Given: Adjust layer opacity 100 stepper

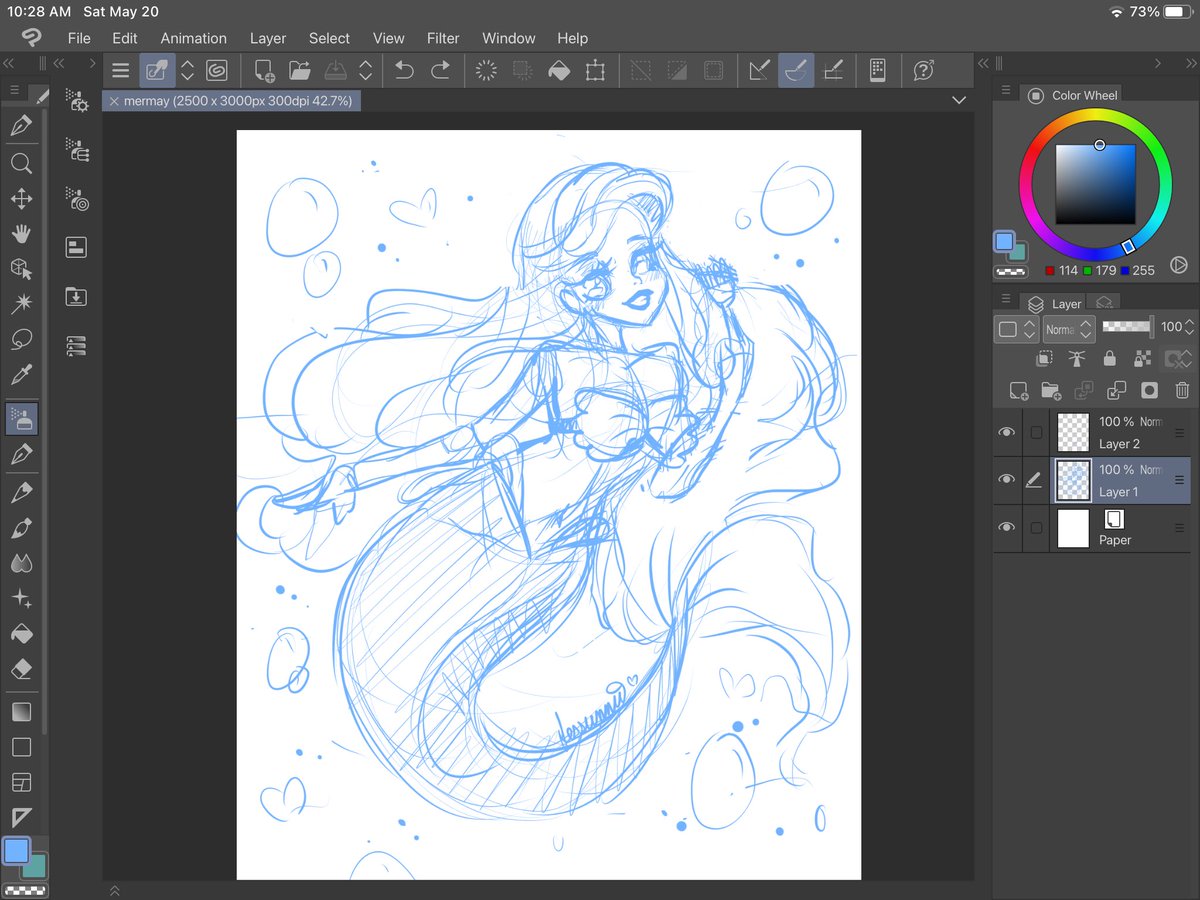Looking at the screenshot, I should click(x=1189, y=327).
